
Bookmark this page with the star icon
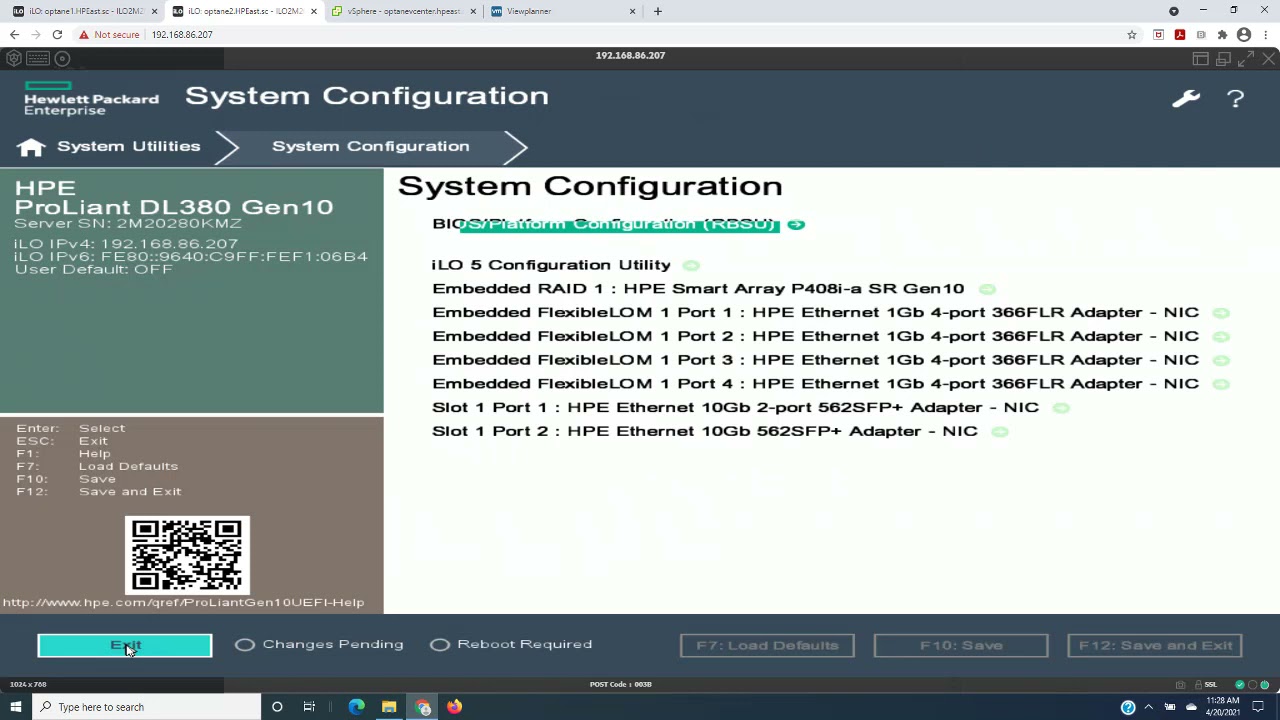pos(1132,34)
